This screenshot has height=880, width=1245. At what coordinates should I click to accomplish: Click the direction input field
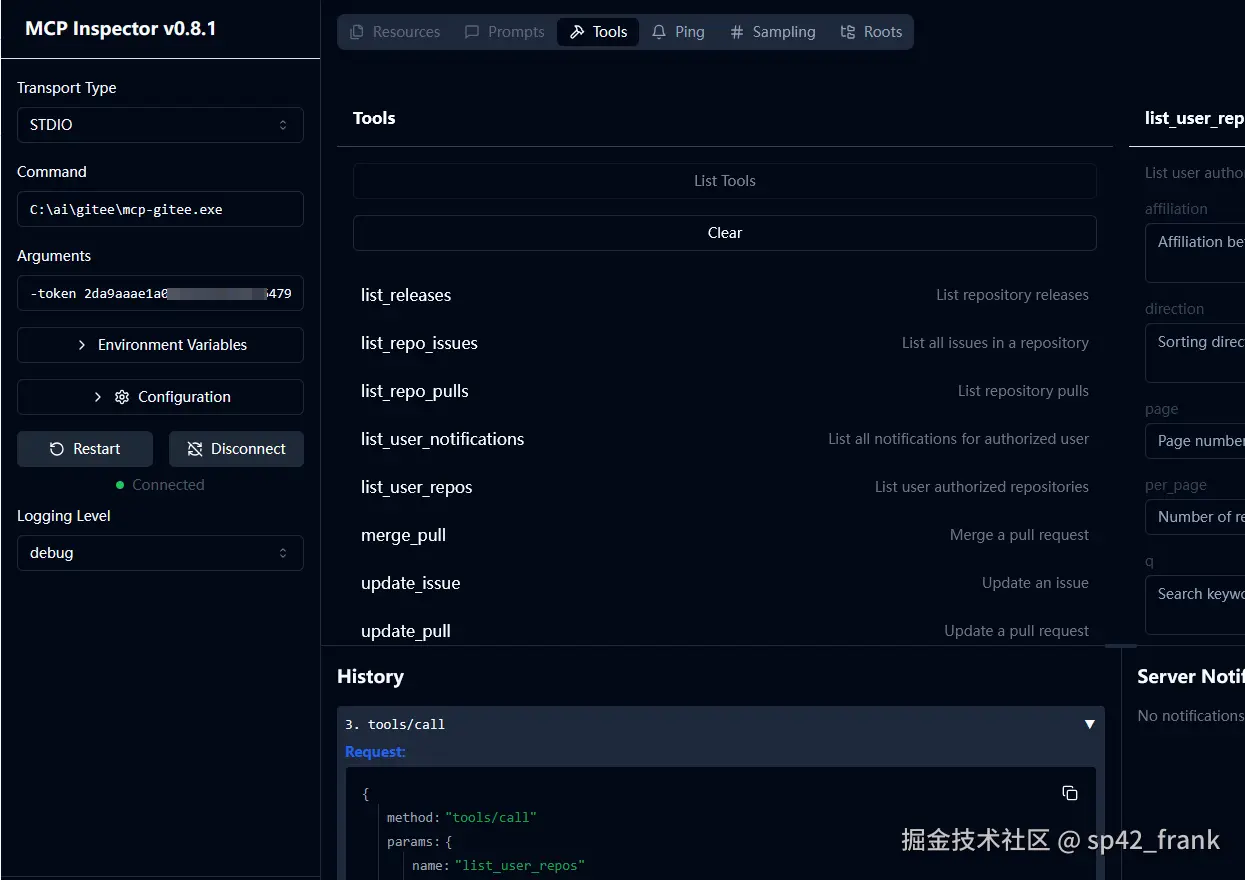[1195, 353]
